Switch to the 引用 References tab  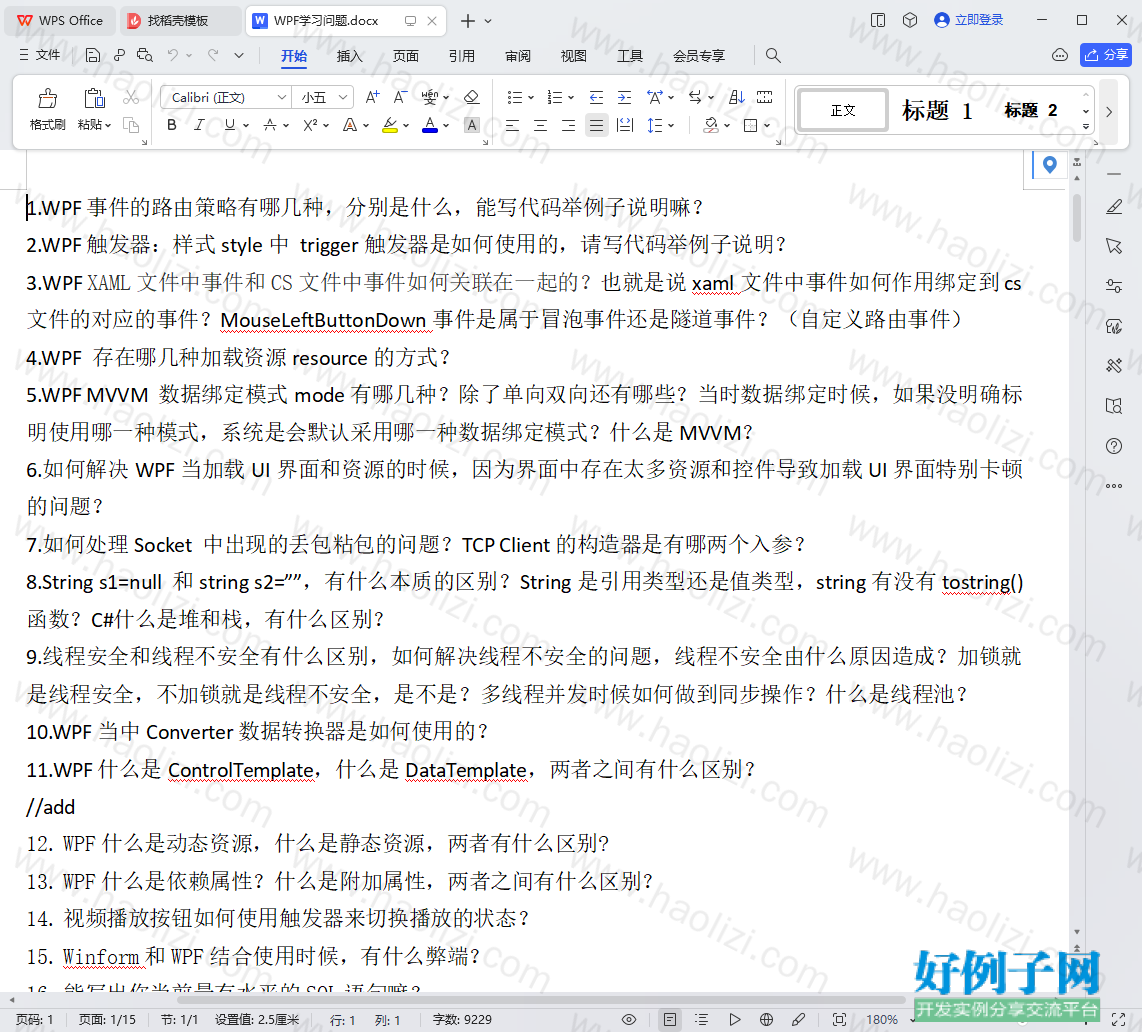click(462, 56)
